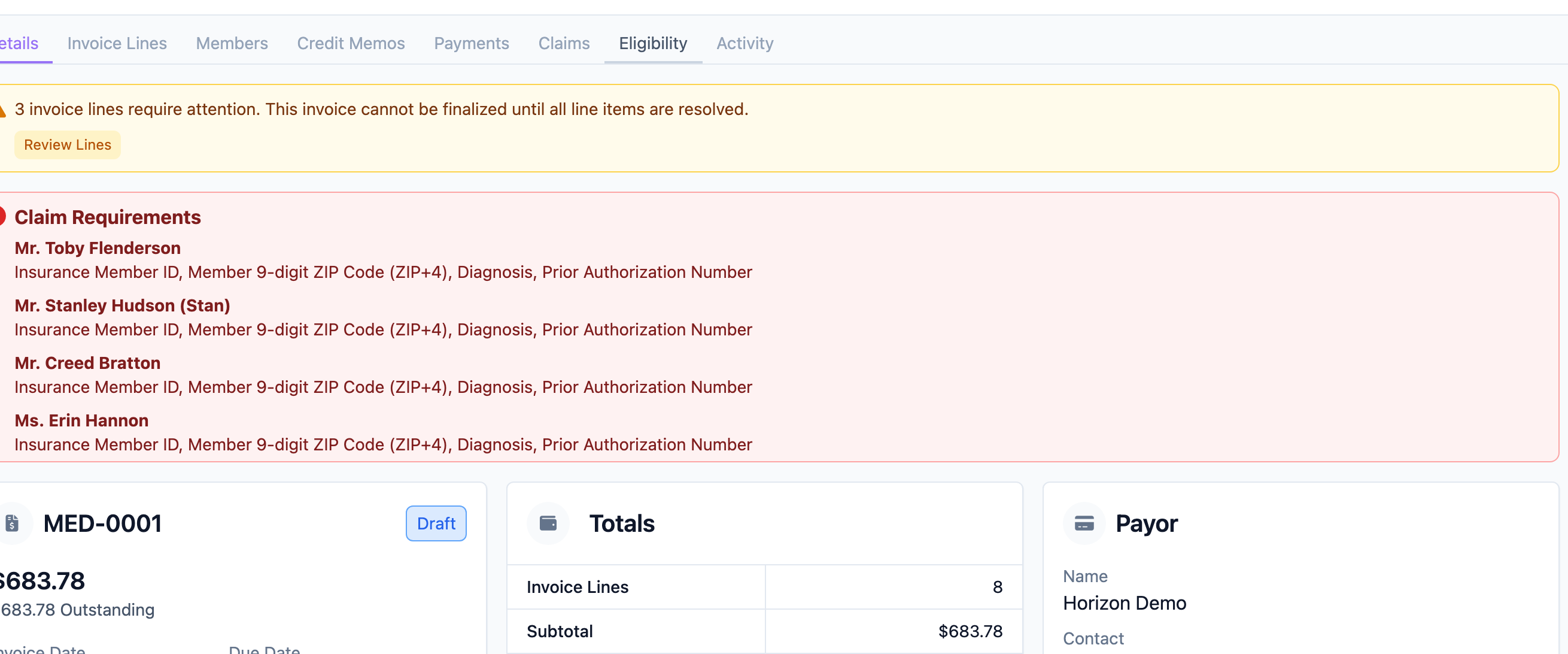Screen dimensions: 1568x654
Task: Click the Subtotal row label
Action: tap(560, 631)
